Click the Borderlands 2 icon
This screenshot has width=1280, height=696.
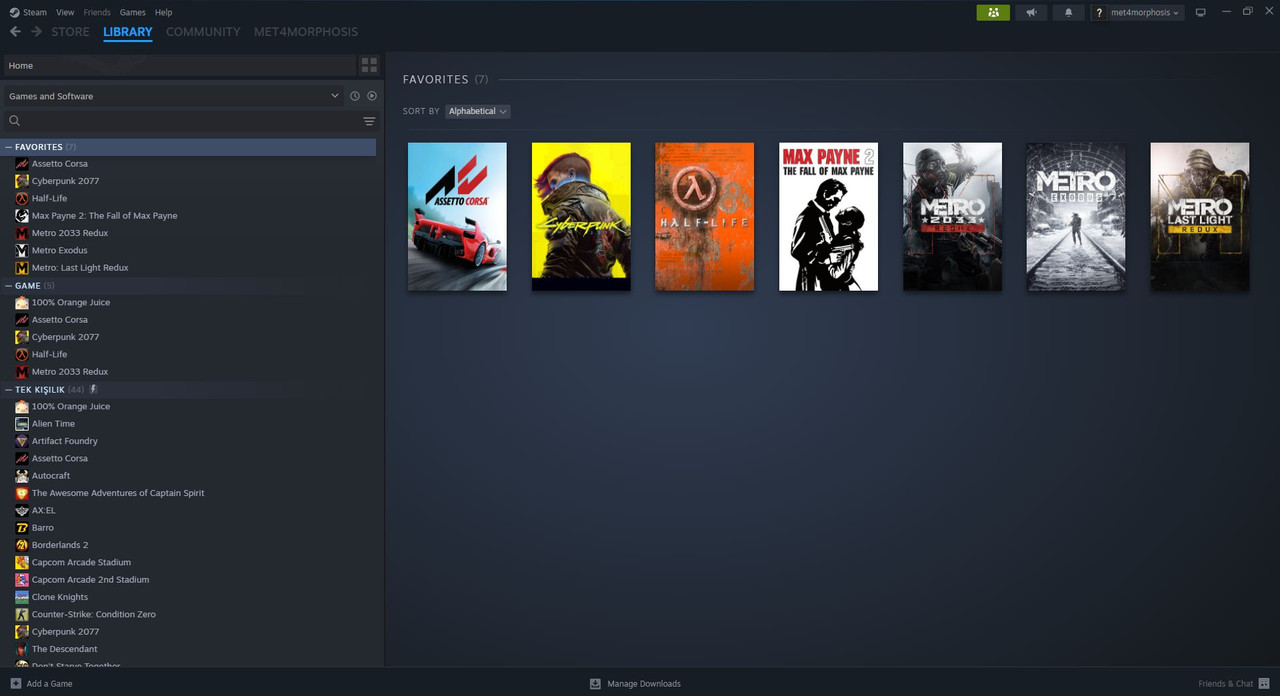[x=22, y=545]
